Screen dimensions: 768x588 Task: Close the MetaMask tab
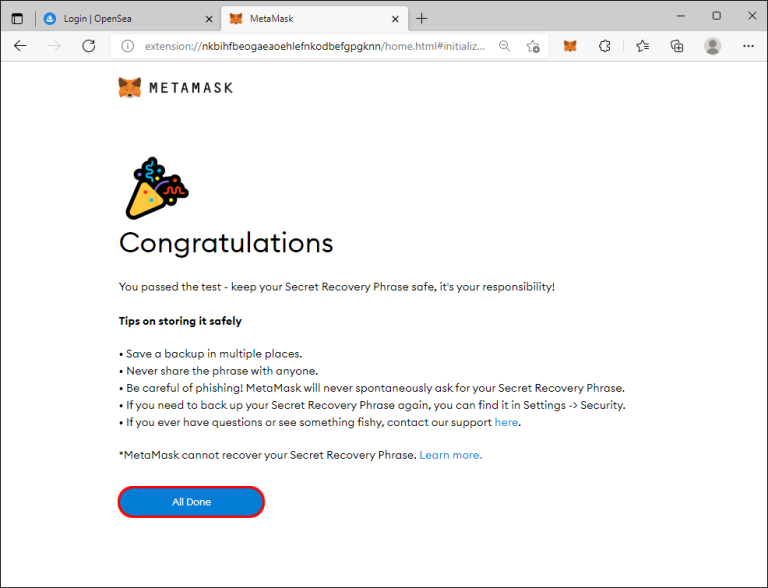point(395,18)
